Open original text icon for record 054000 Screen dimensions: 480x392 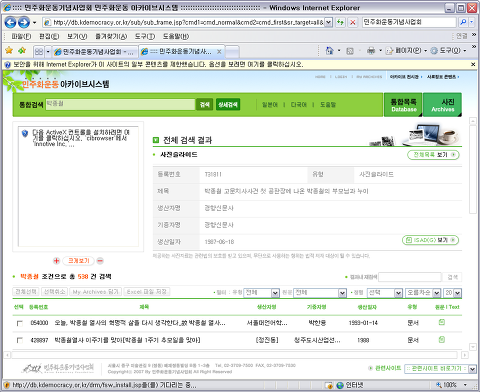click(442, 322)
